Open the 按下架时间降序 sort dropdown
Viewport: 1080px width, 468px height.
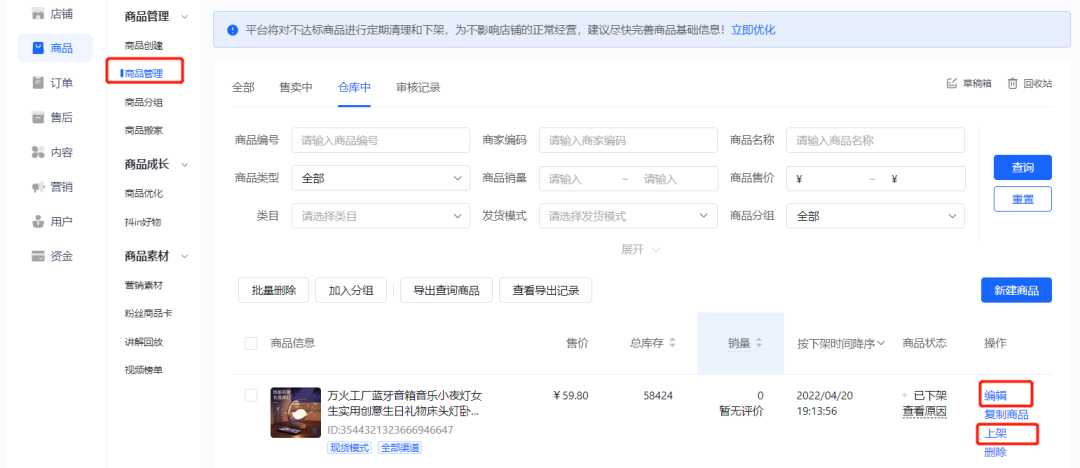[841, 343]
